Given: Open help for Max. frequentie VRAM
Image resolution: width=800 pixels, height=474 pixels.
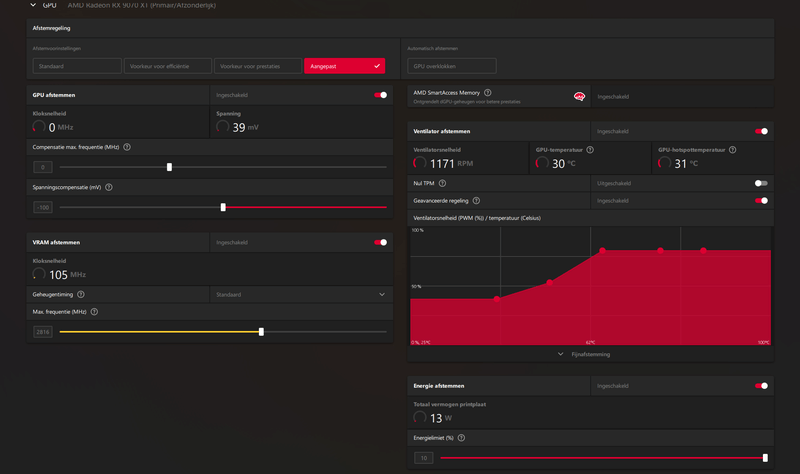Looking at the screenshot, I should click(94, 312).
